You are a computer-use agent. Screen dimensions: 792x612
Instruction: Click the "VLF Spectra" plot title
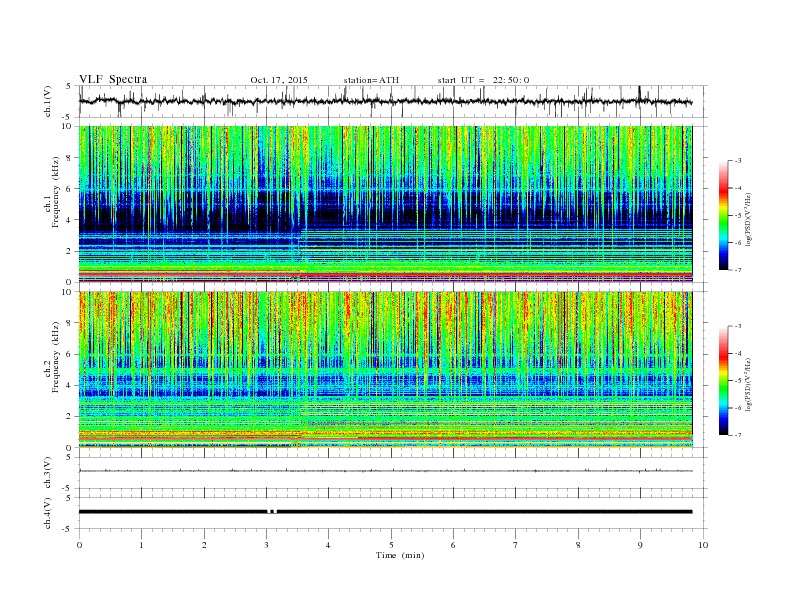(113, 79)
